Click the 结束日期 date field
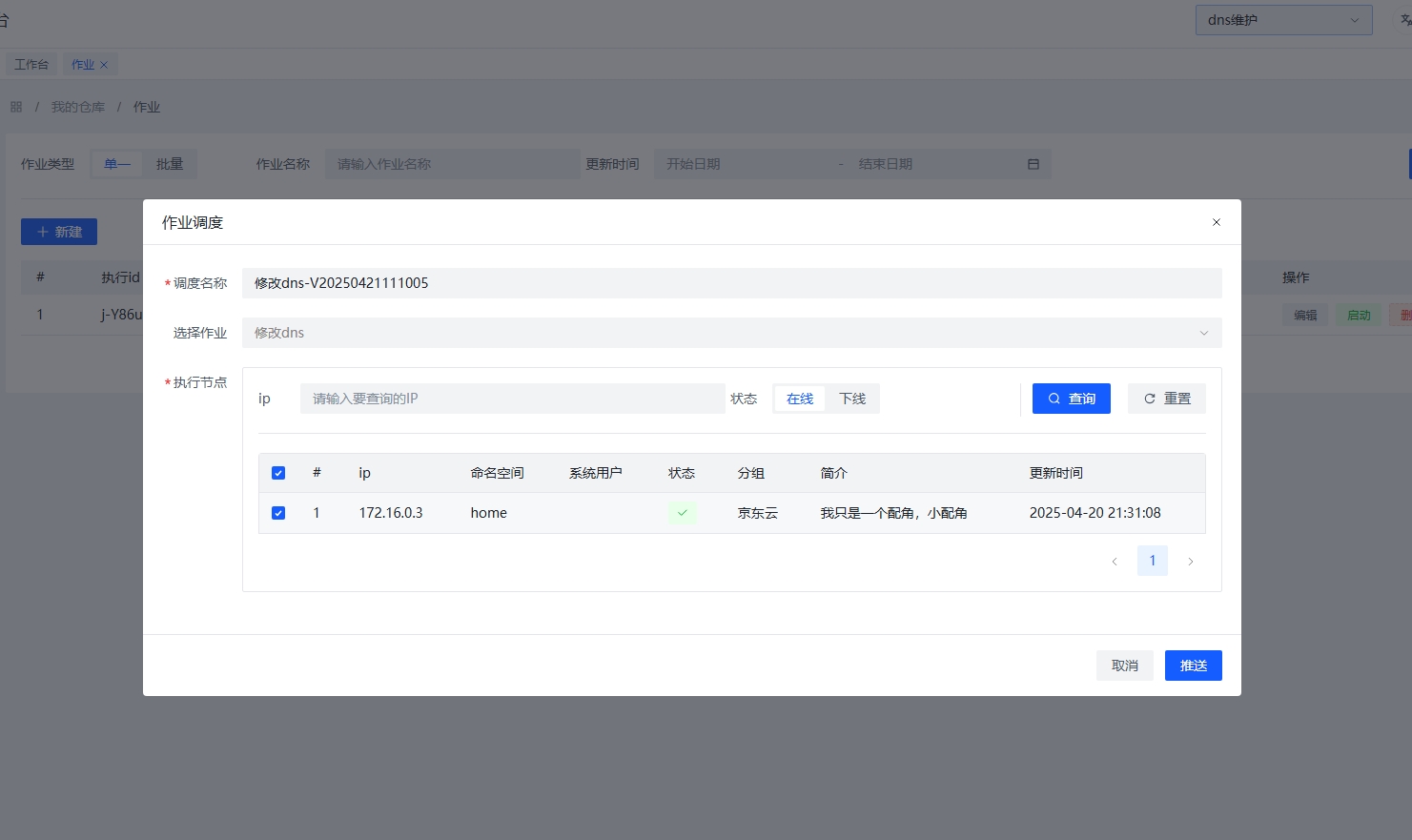1412x840 pixels. pos(934,164)
